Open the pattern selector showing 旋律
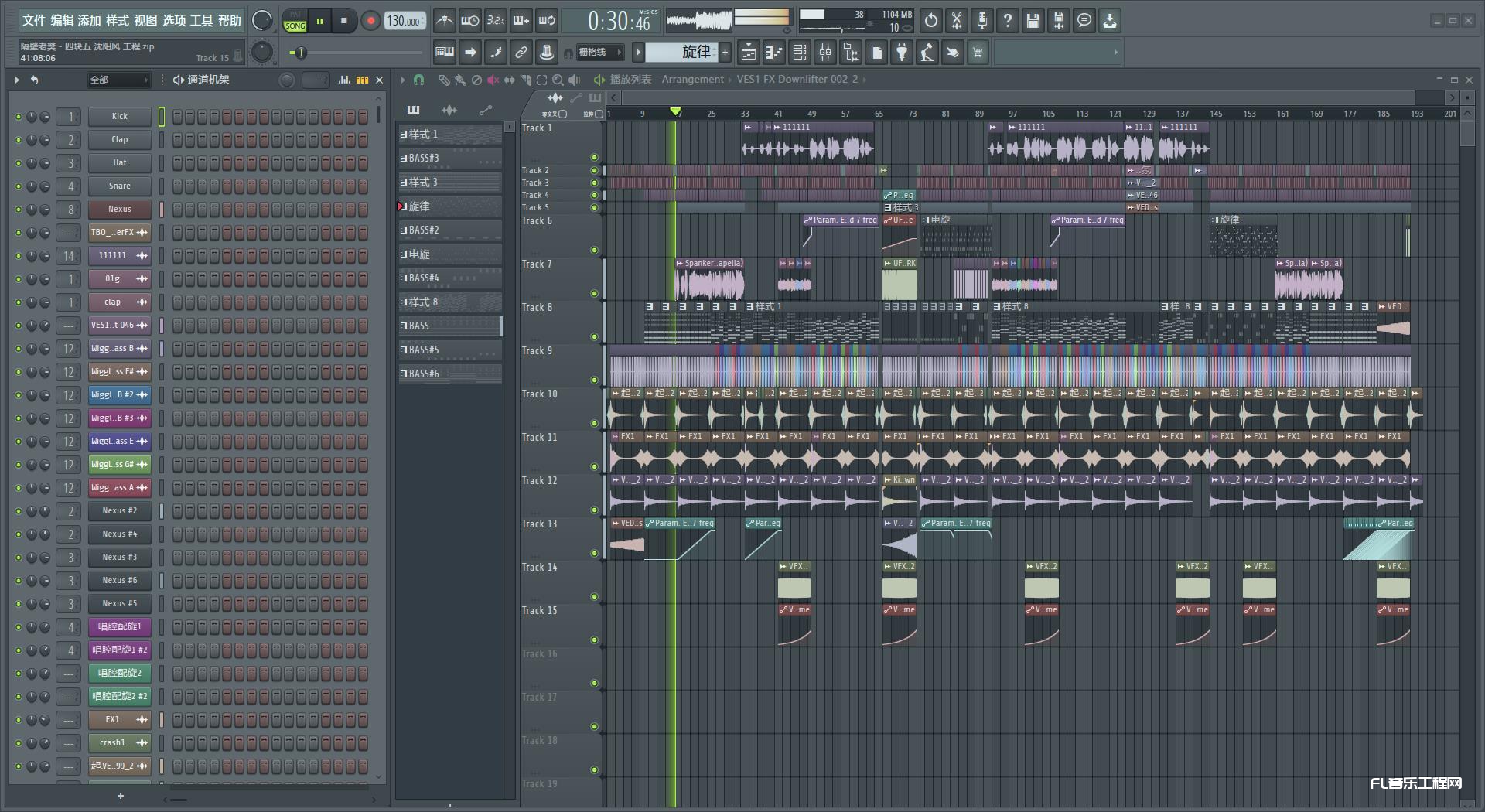 pyautogui.click(x=681, y=53)
